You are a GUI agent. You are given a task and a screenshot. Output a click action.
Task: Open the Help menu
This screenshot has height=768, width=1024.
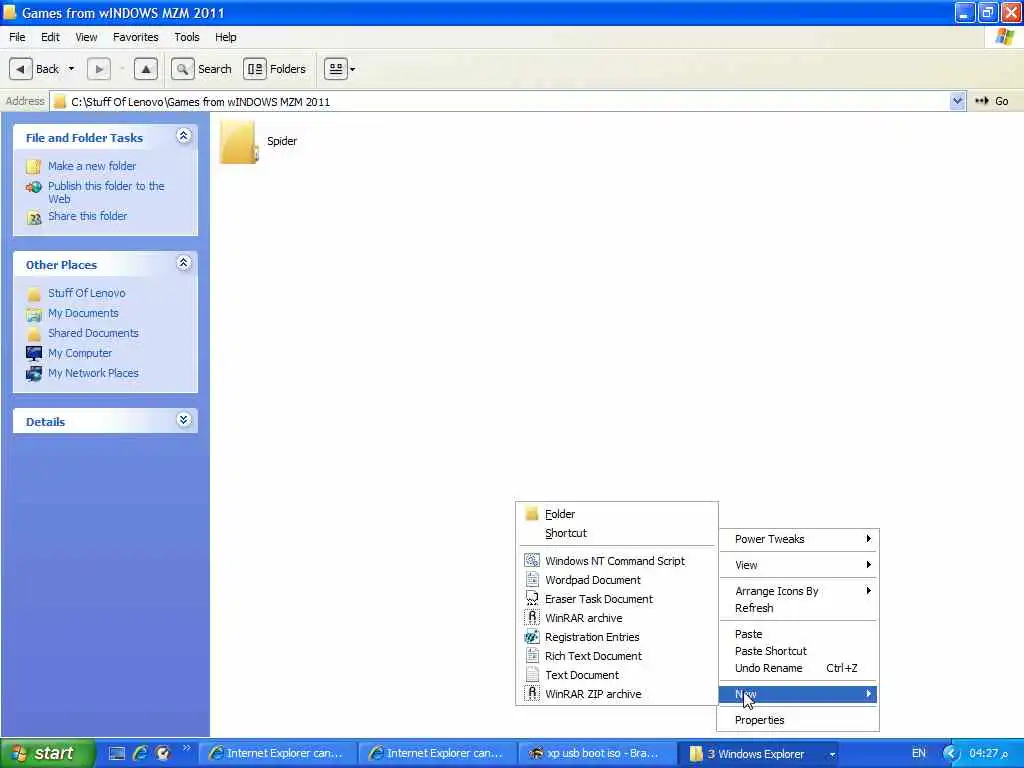226,37
